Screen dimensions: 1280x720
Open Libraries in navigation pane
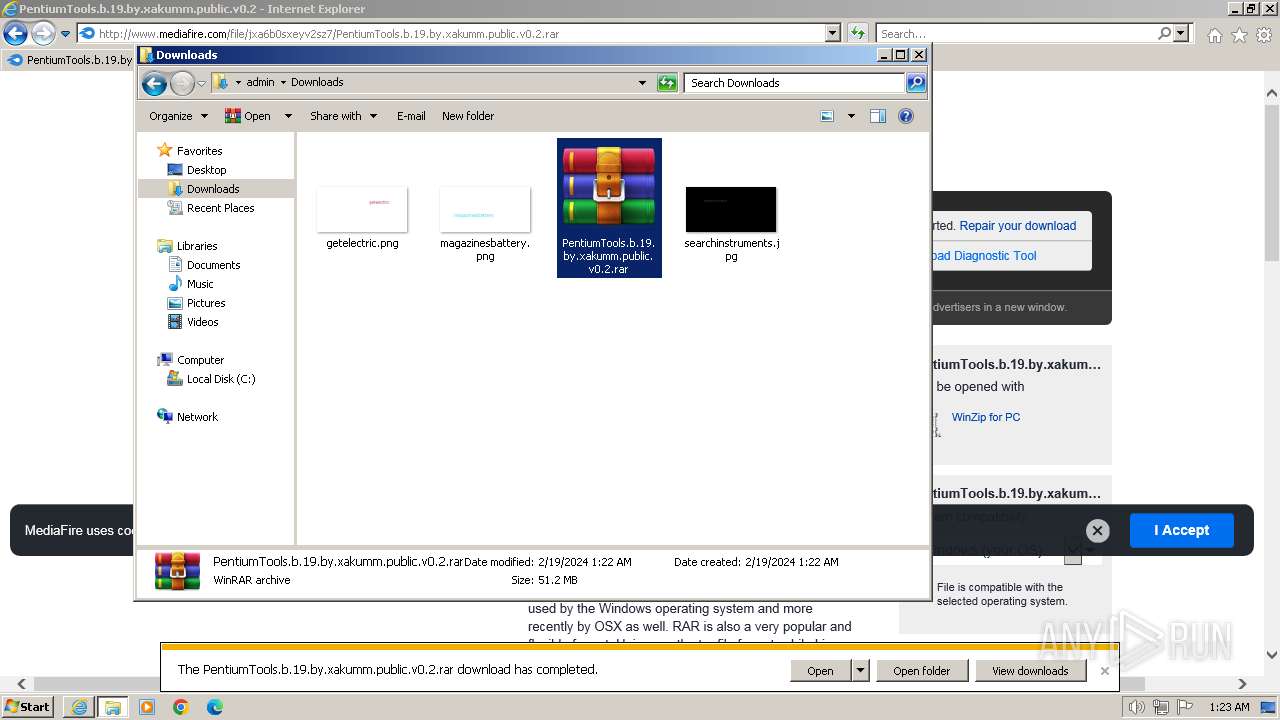click(197, 246)
